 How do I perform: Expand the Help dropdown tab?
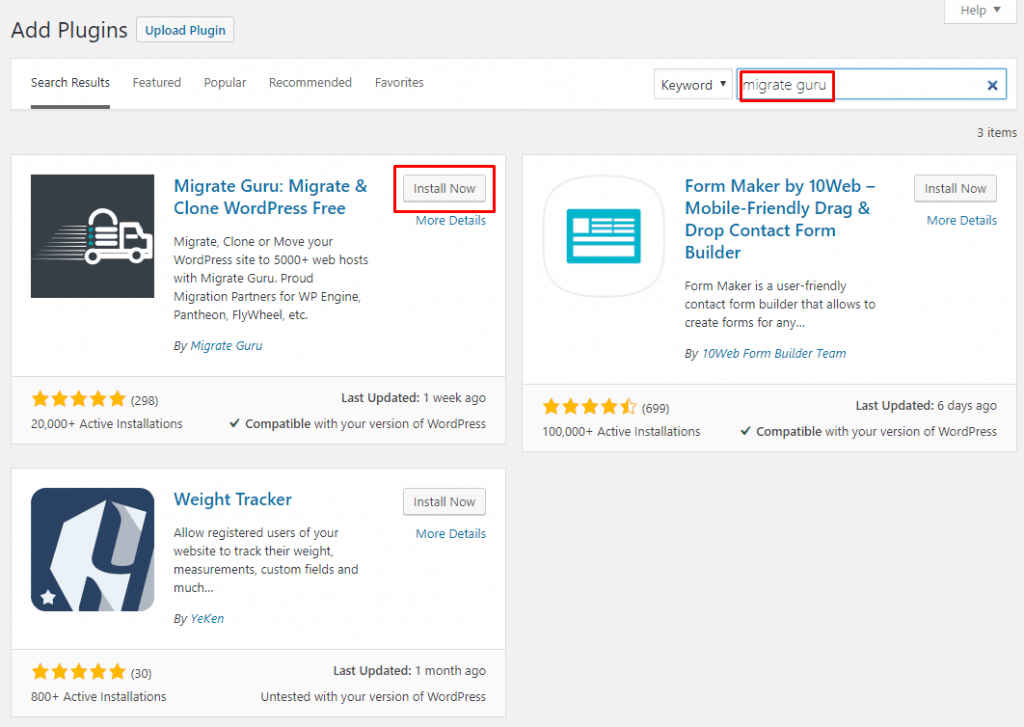[980, 10]
